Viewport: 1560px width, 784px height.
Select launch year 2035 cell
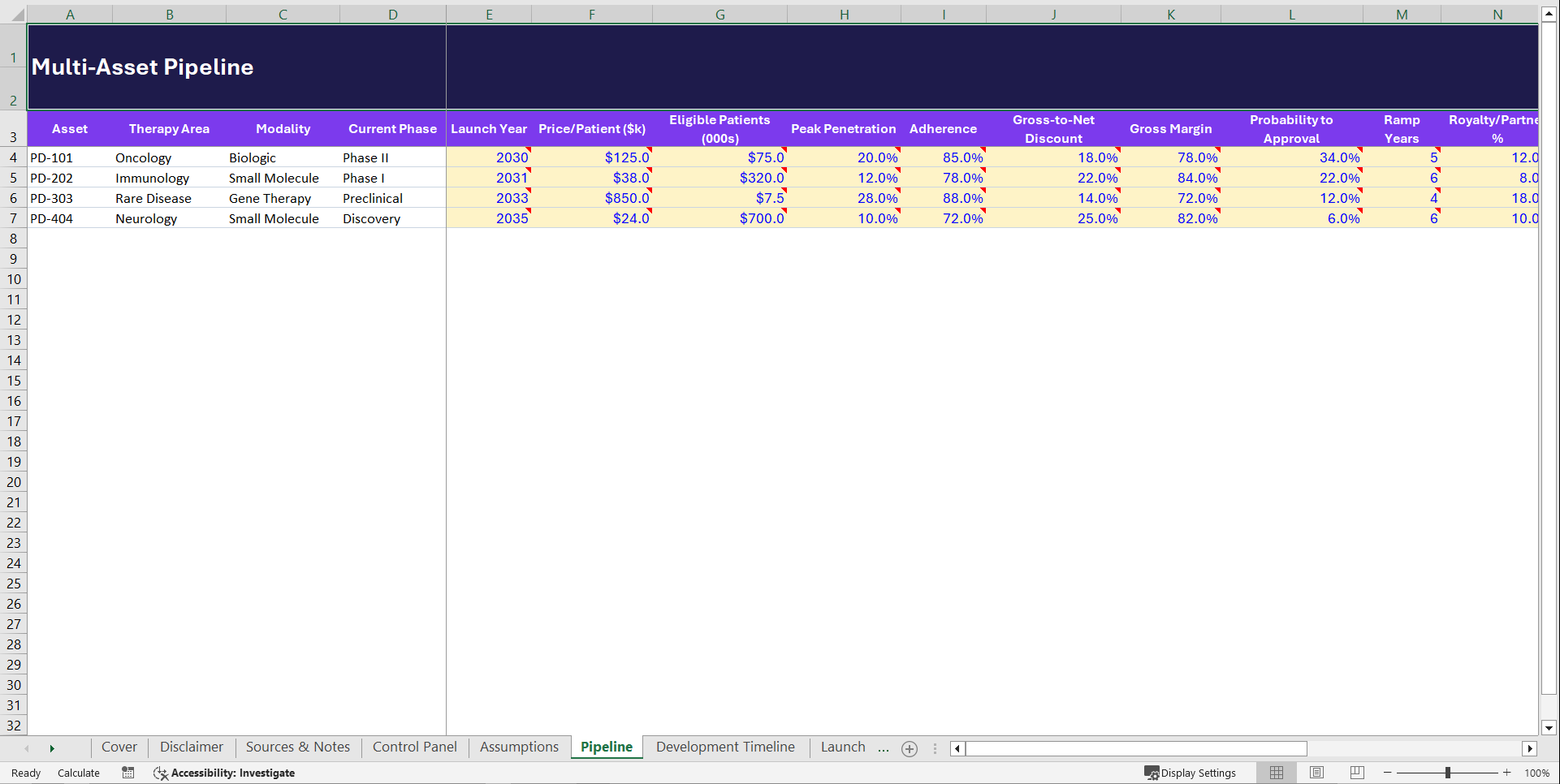pos(489,218)
